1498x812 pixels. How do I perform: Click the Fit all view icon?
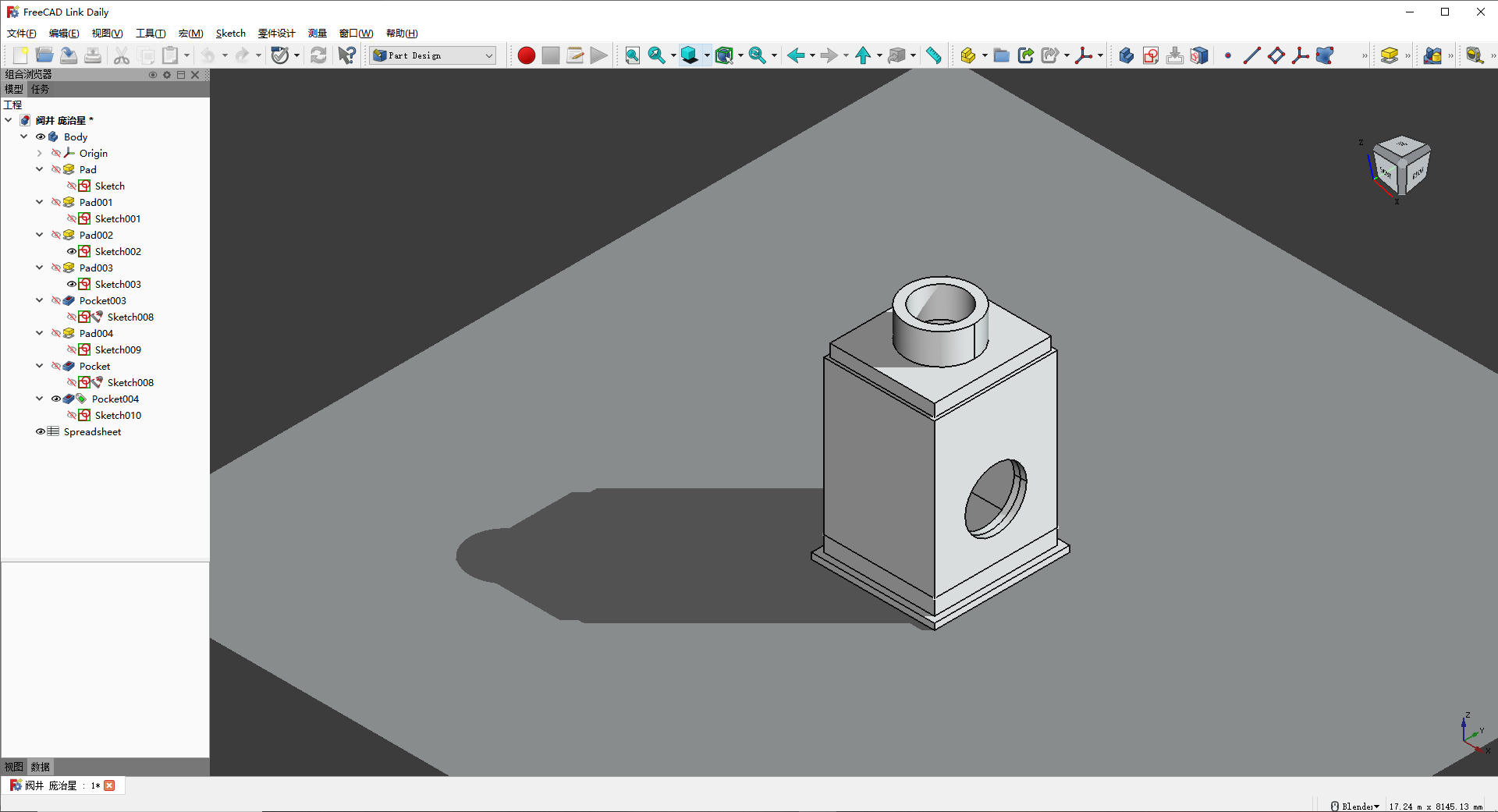tap(633, 55)
